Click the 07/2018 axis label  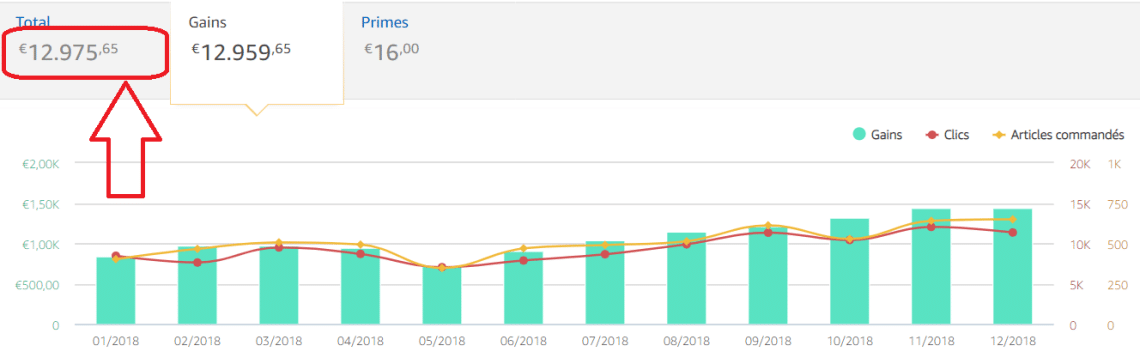pyautogui.click(x=605, y=341)
